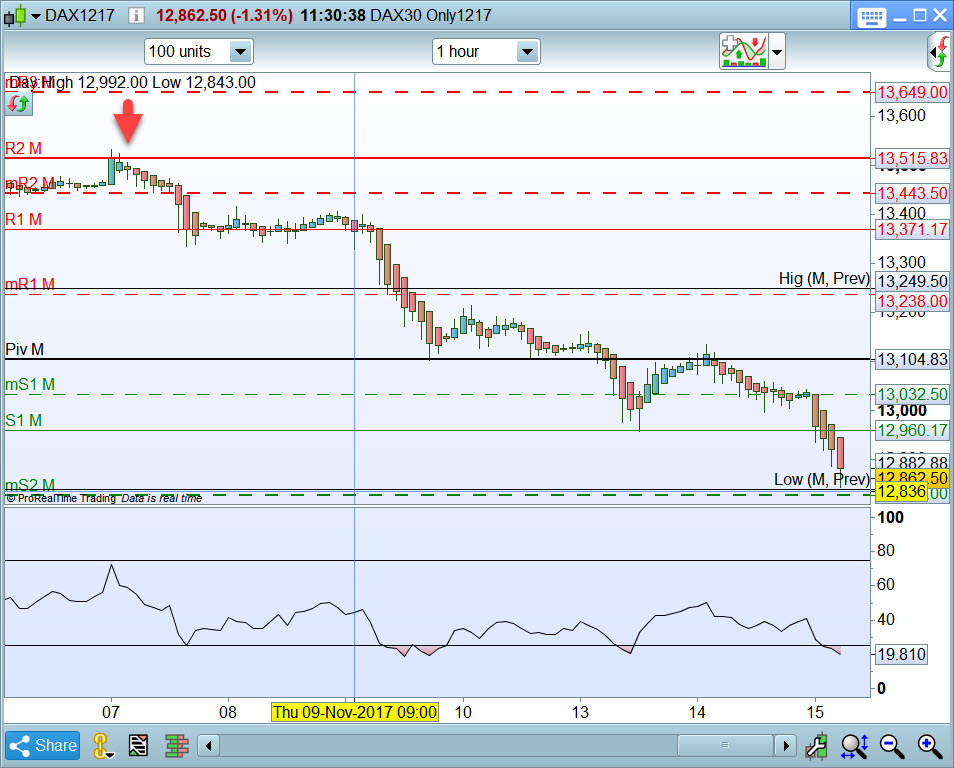This screenshot has width=954, height=768.
Task: Click the keyboard icon in the title bar
Action: 871,16
